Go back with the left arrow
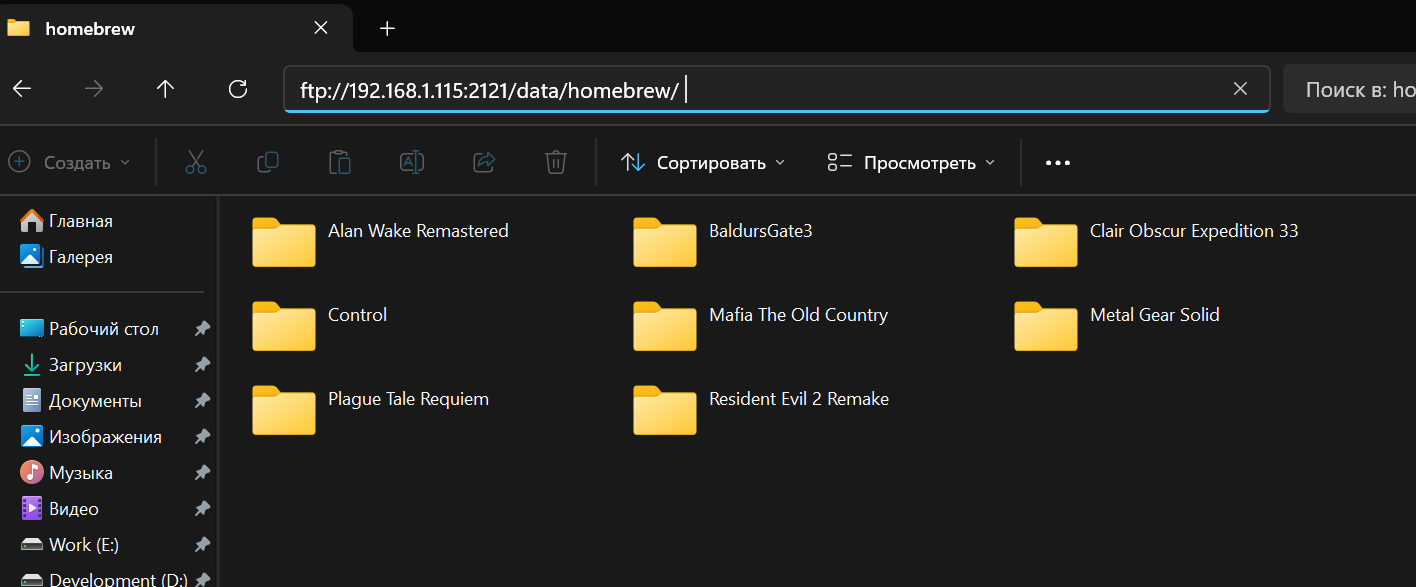1416x587 pixels. [x=22, y=89]
